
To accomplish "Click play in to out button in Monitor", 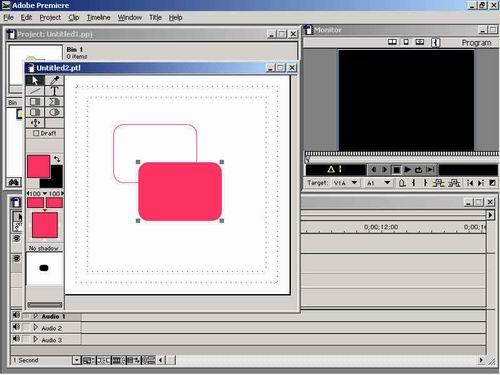I will tap(430, 170).
